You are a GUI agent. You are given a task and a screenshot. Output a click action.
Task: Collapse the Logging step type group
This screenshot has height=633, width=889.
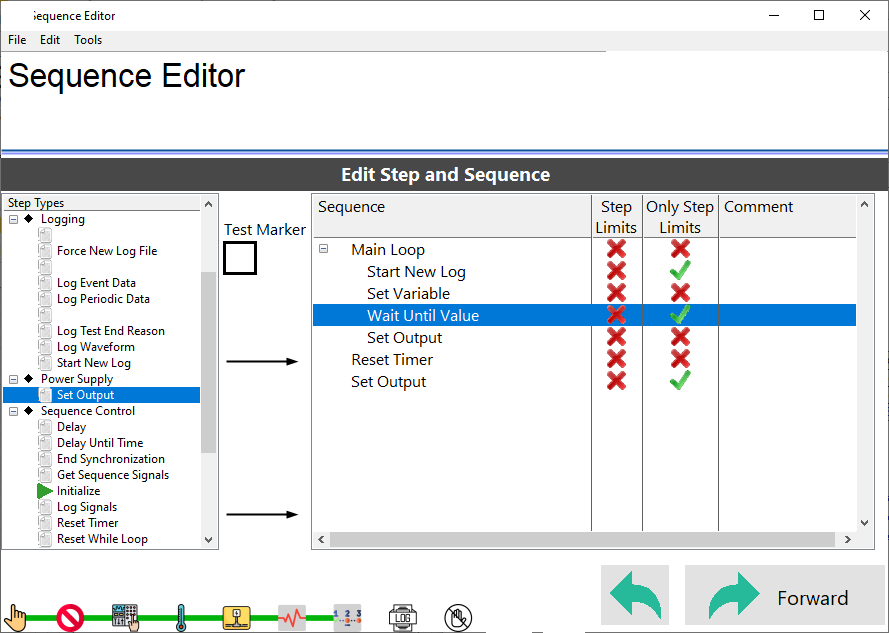(x=13, y=219)
